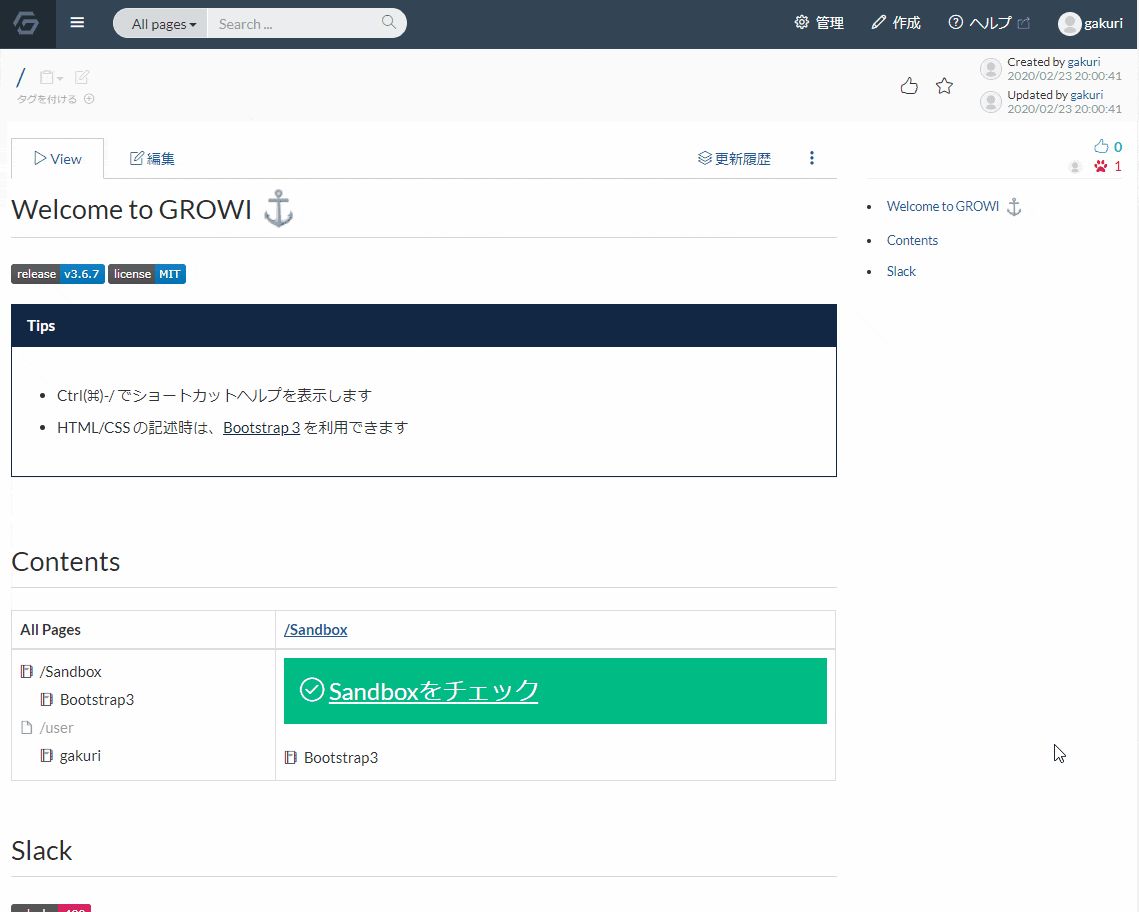Open the hamburger sidebar menu
This screenshot has height=912, width=1139.
coord(77,23)
